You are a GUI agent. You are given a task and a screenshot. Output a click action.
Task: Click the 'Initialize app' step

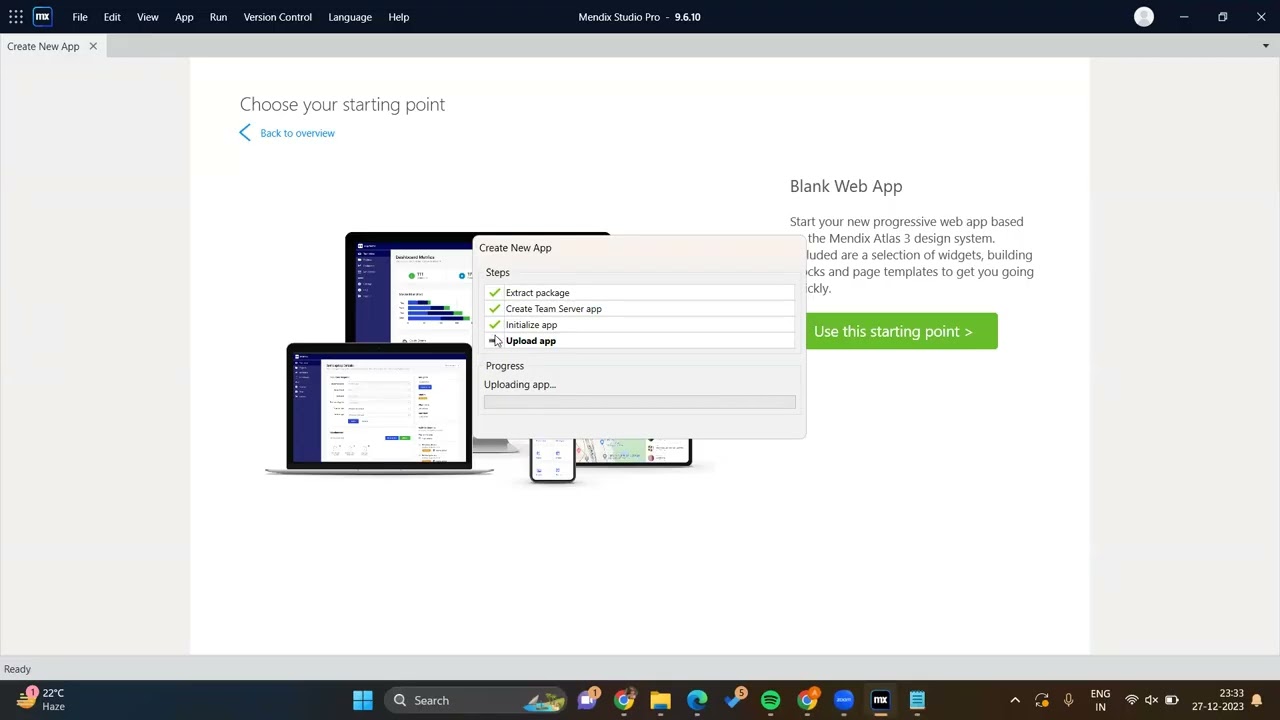(640, 325)
